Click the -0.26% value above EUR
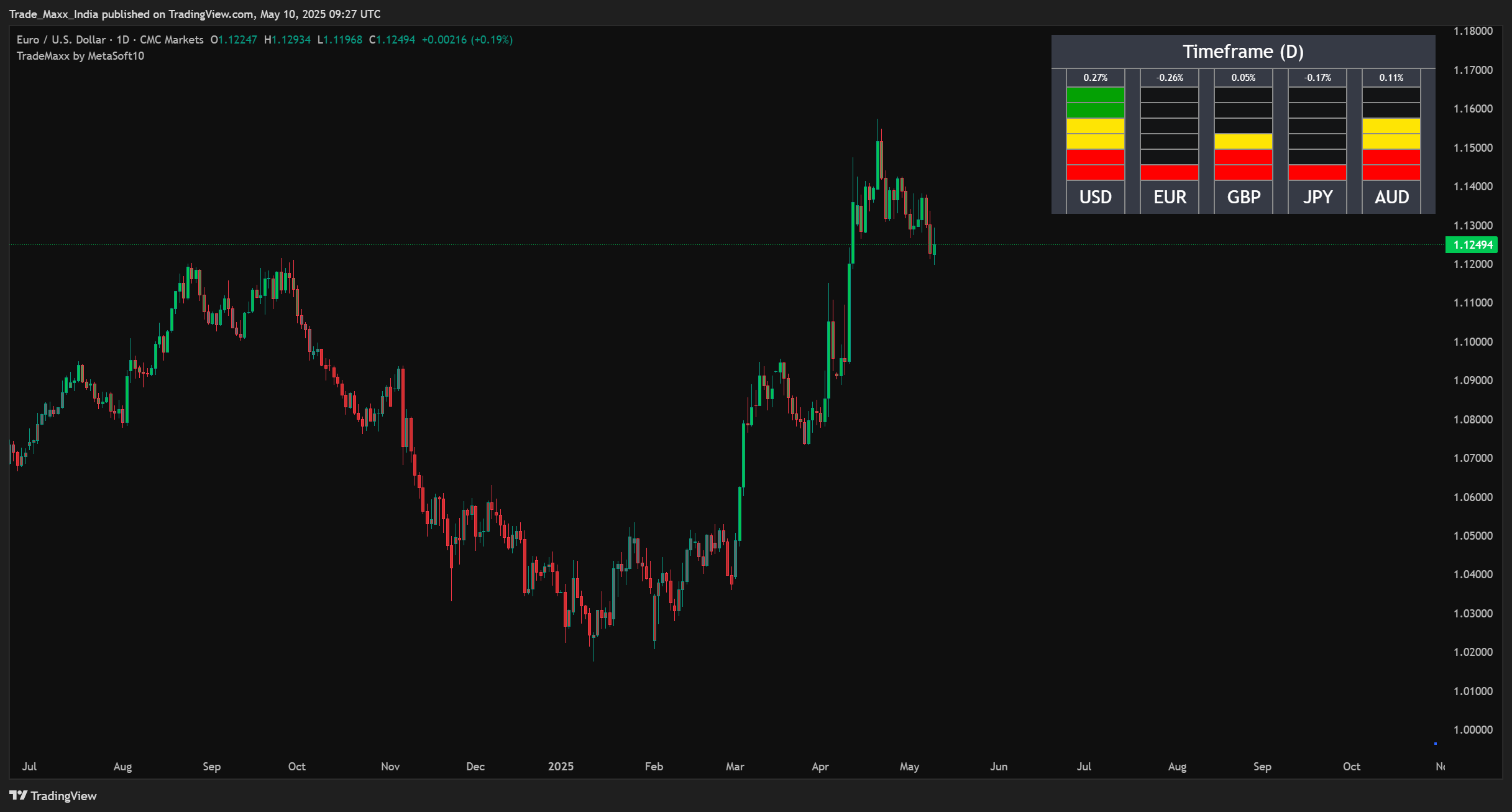Viewport: 1512px width, 812px height. (x=1169, y=77)
